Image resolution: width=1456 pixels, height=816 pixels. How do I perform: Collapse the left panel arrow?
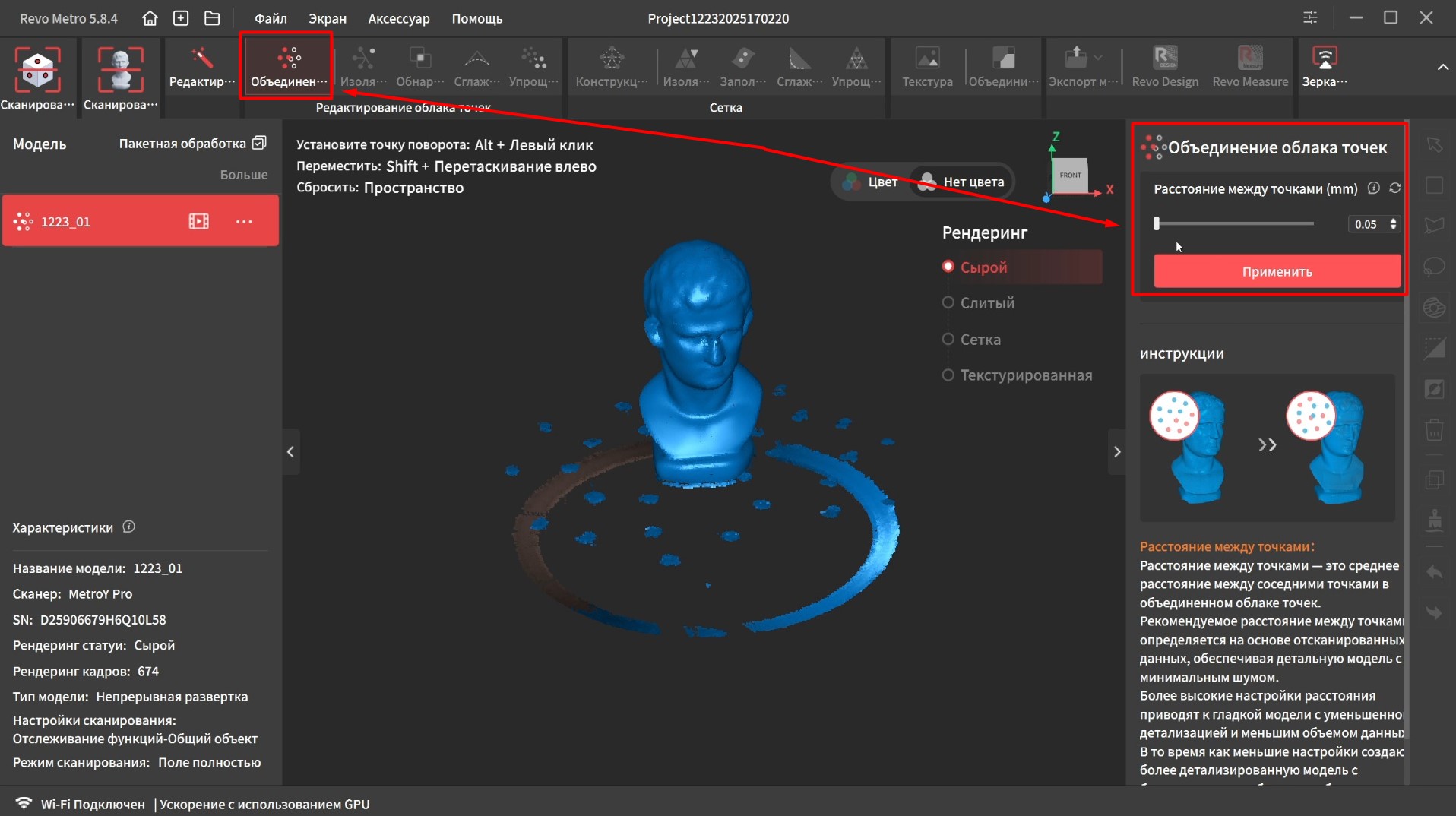pos(290,452)
